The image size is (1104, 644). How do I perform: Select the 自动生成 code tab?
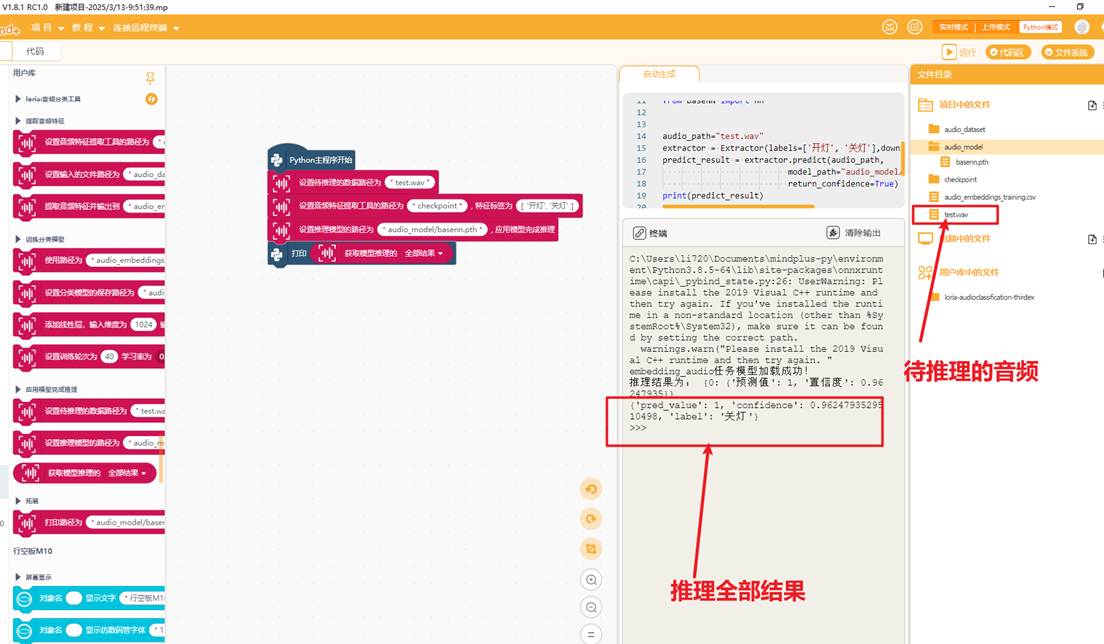[659, 74]
